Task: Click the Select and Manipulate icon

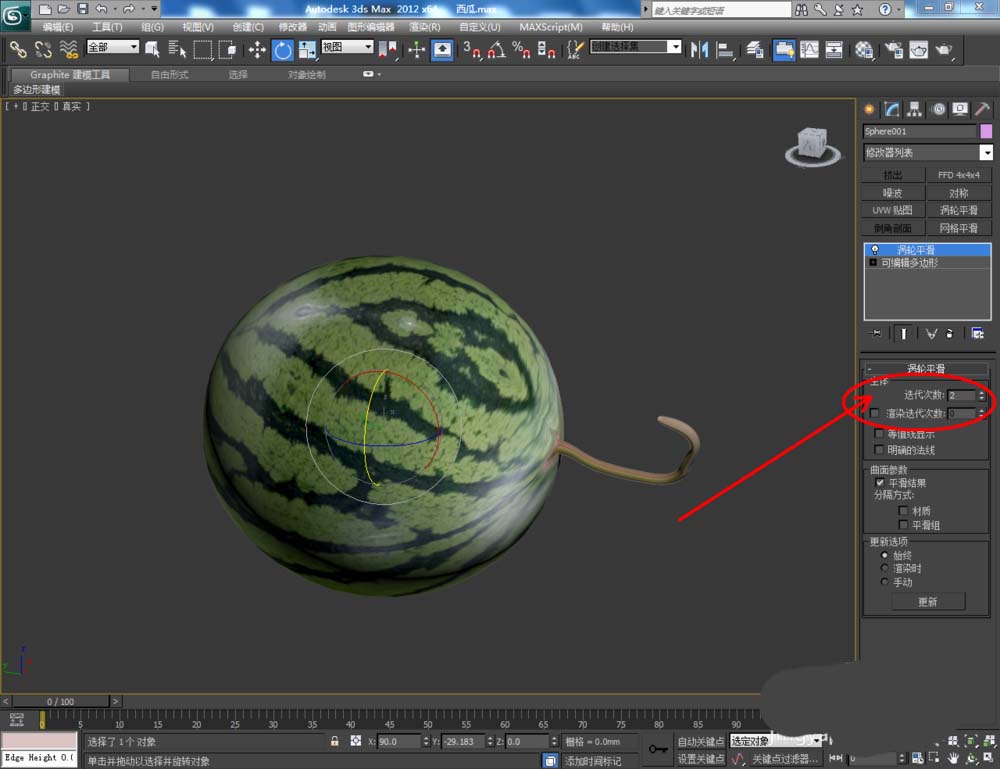Action: (x=416, y=49)
